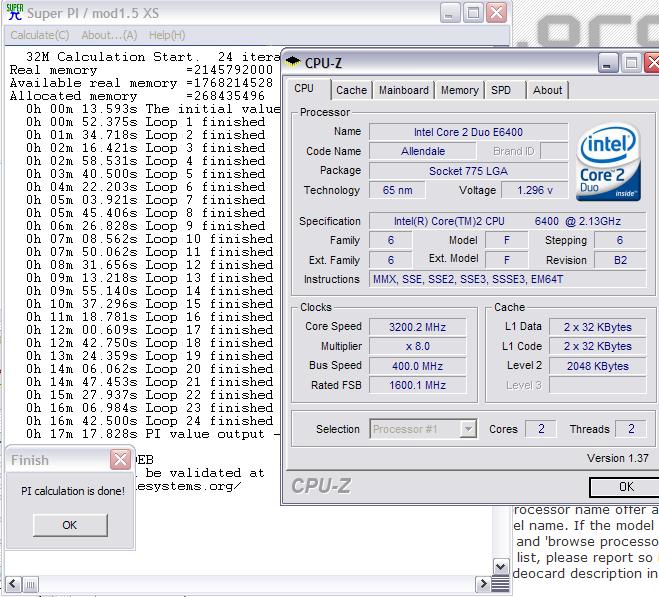Click the 'PI value output' line
This screenshot has width=659, height=597.
(x=153, y=434)
